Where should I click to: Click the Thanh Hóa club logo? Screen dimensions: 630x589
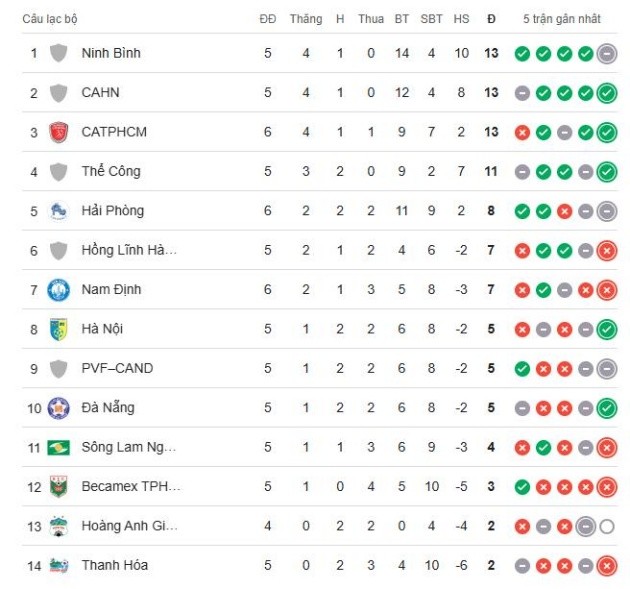(58, 566)
